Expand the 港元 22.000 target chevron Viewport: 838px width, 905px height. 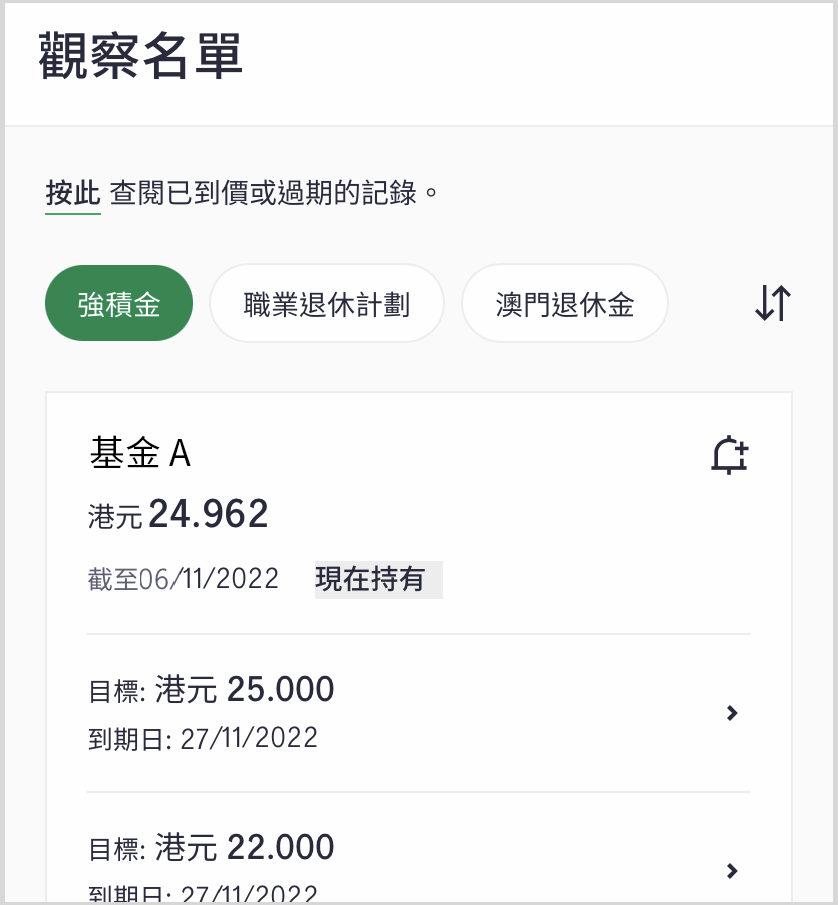pyautogui.click(x=732, y=871)
